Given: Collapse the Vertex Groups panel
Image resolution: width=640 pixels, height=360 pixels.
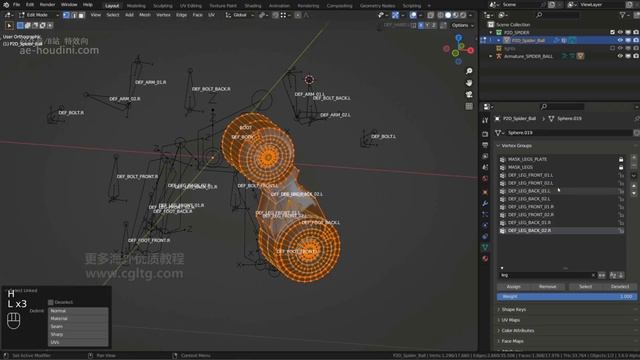Looking at the screenshot, I should [x=516, y=146].
